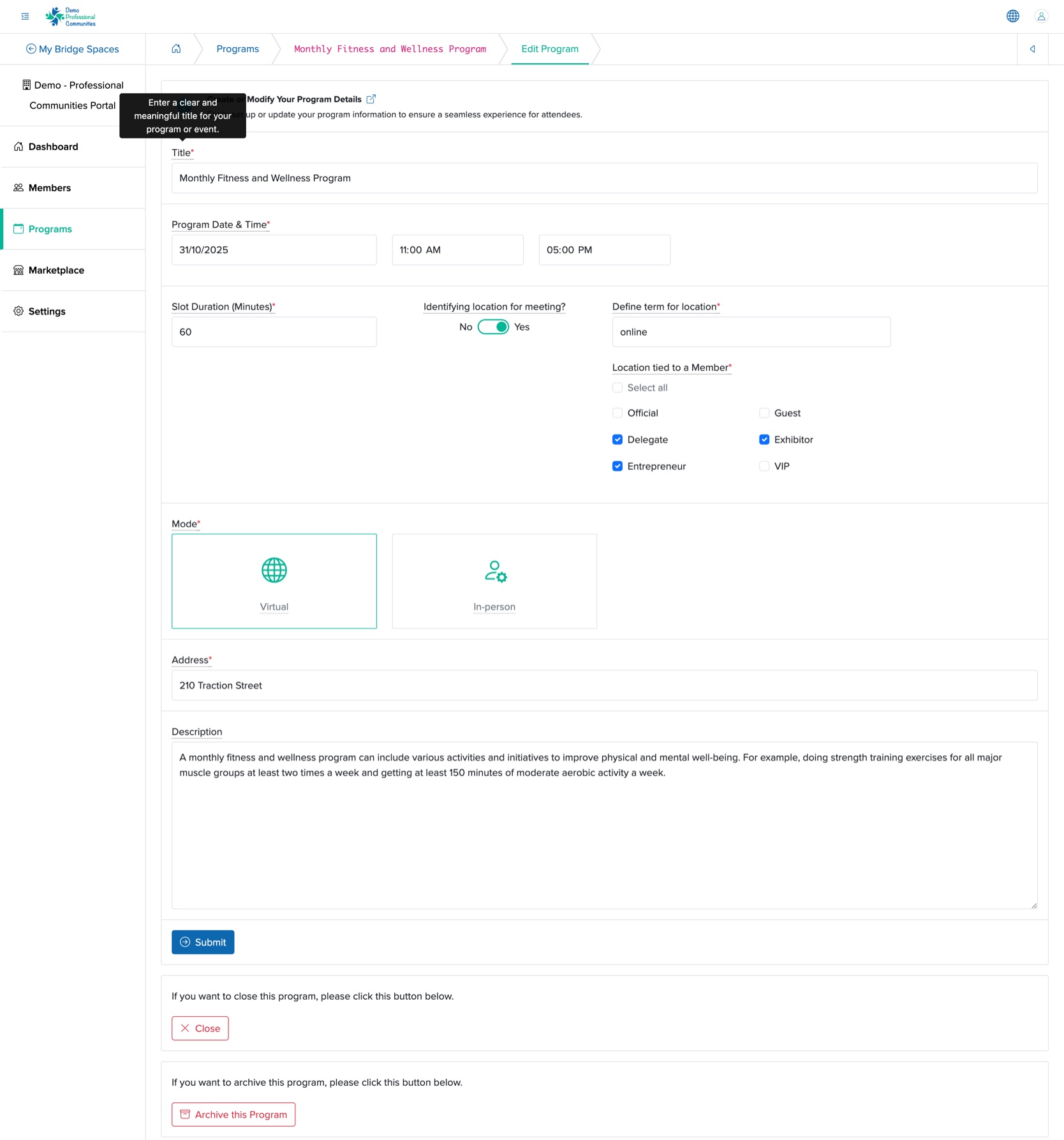
Task: Open the program date field 31/10/2025
Action: (274, 250)
